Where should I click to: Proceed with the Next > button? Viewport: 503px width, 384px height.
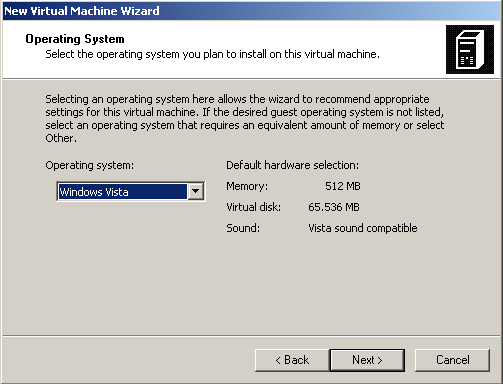coord(367,360)
